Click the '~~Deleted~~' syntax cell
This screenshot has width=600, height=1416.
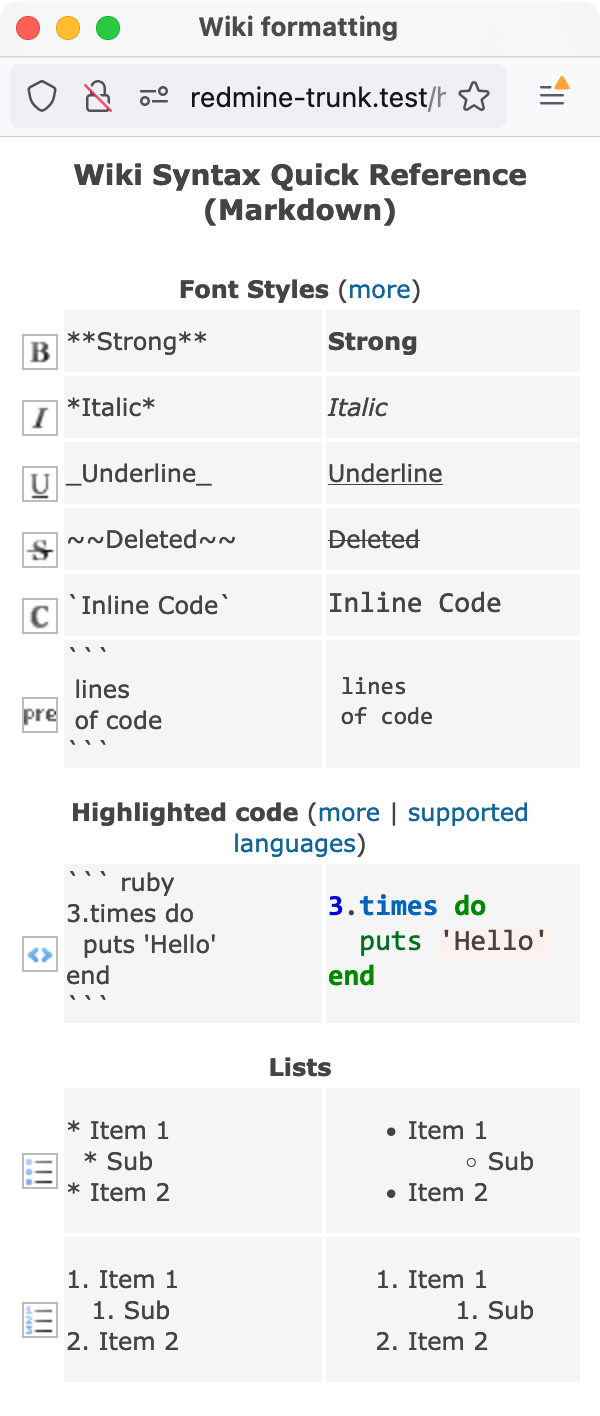tap(193, 539)
